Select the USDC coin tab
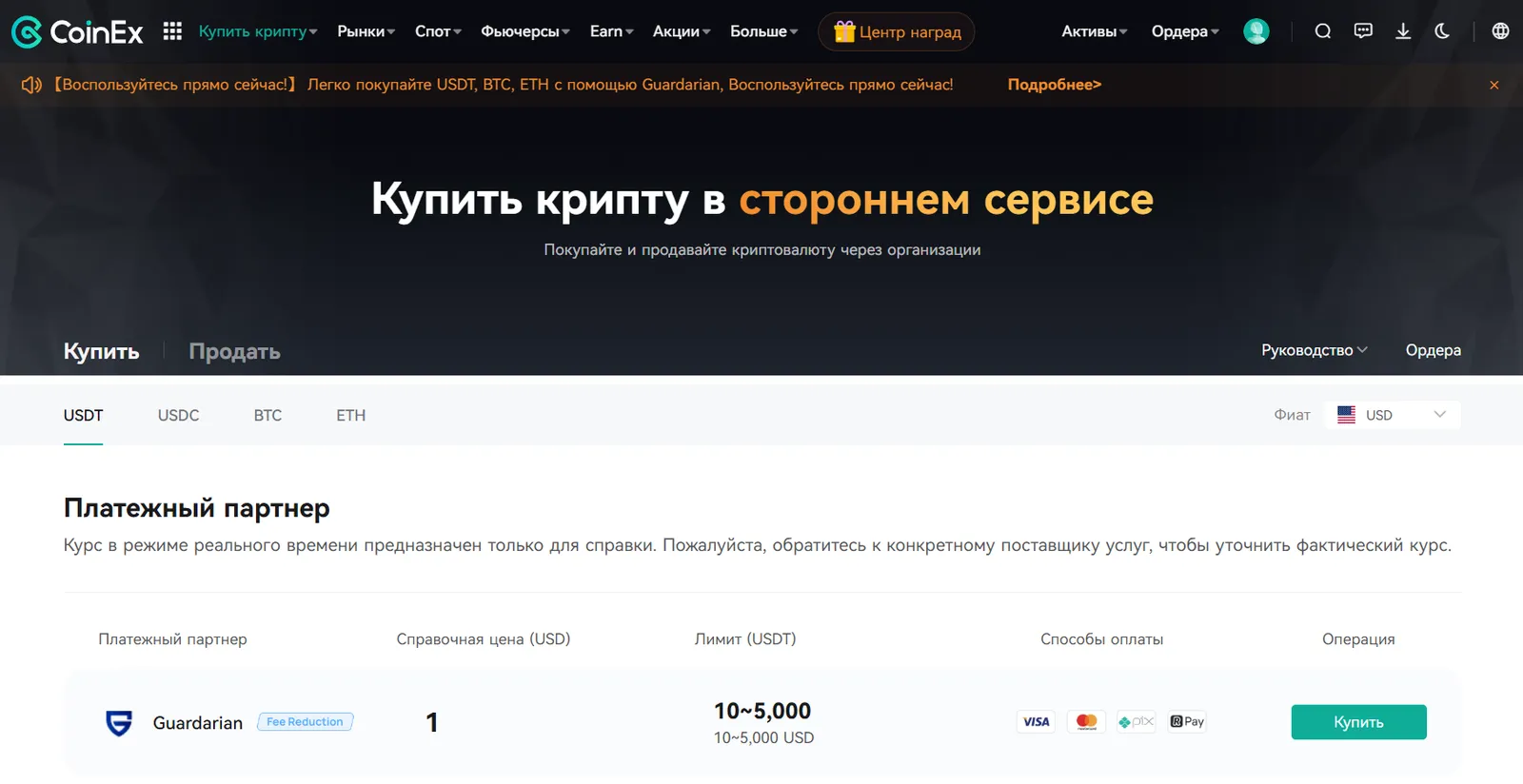 (x=178, y=415)
